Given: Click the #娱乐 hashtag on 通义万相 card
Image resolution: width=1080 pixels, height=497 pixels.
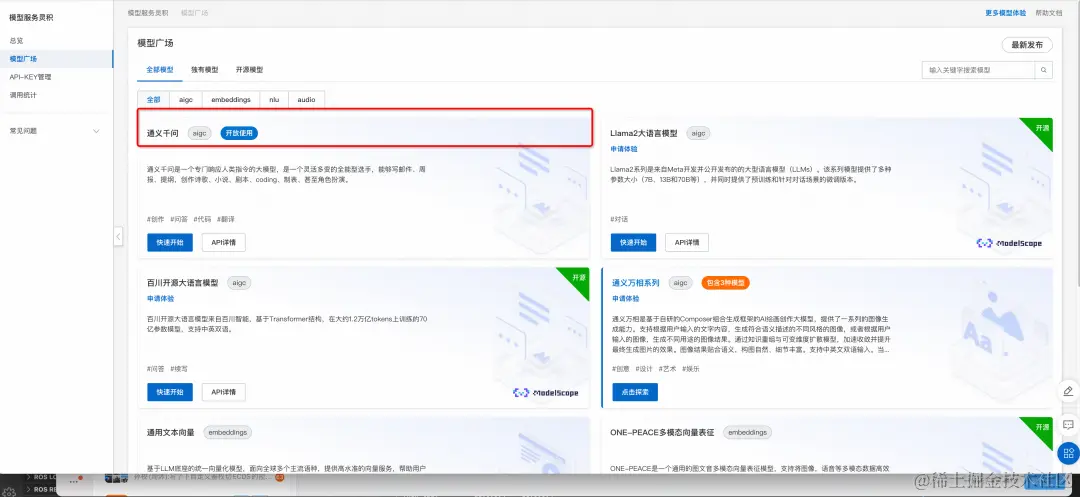Looking at the screenshot, I should (691, 369).
